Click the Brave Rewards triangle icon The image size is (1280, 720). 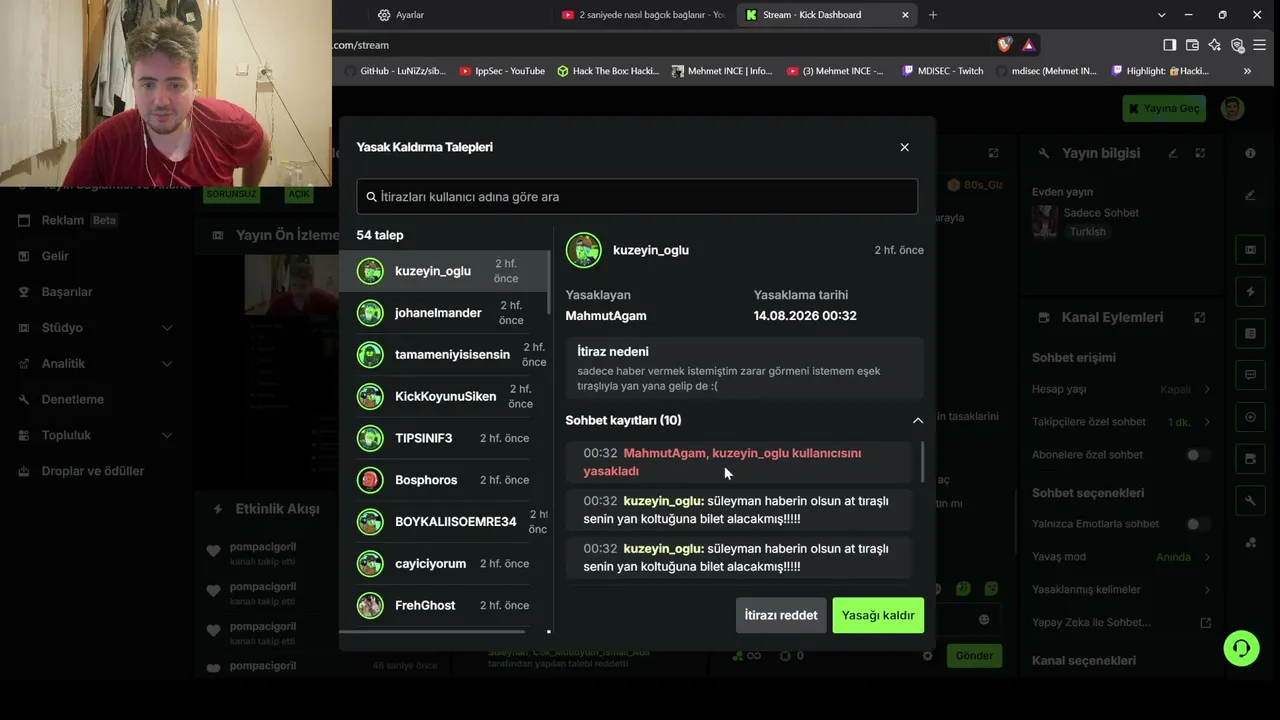1028,45
